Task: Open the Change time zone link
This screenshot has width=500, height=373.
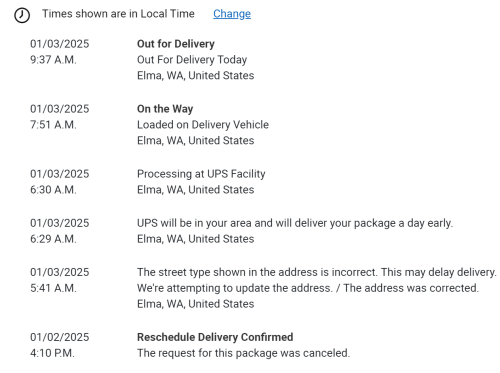Action: 232,14
